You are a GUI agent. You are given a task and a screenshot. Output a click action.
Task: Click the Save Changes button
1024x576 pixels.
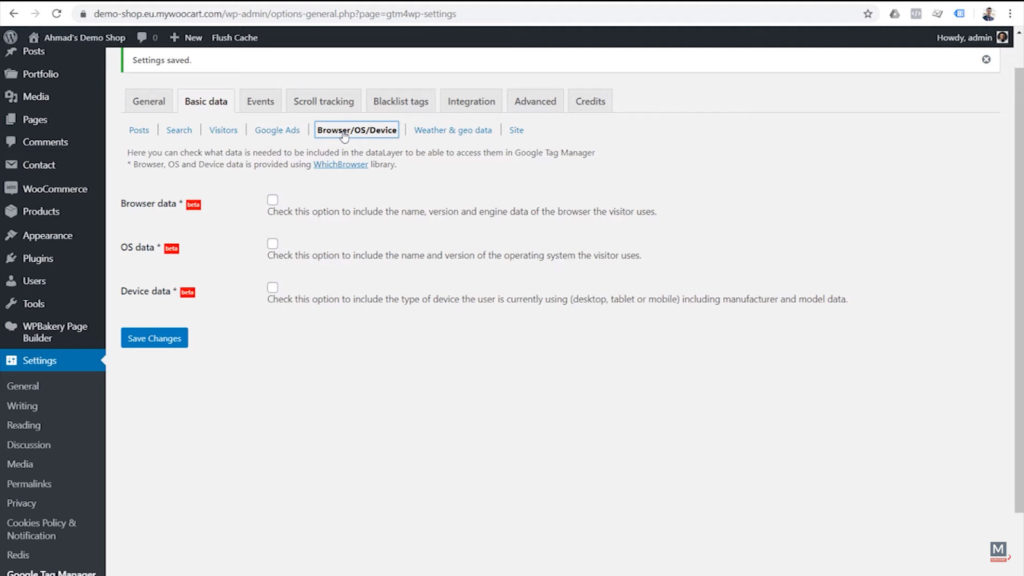click(x=153, y=338)
